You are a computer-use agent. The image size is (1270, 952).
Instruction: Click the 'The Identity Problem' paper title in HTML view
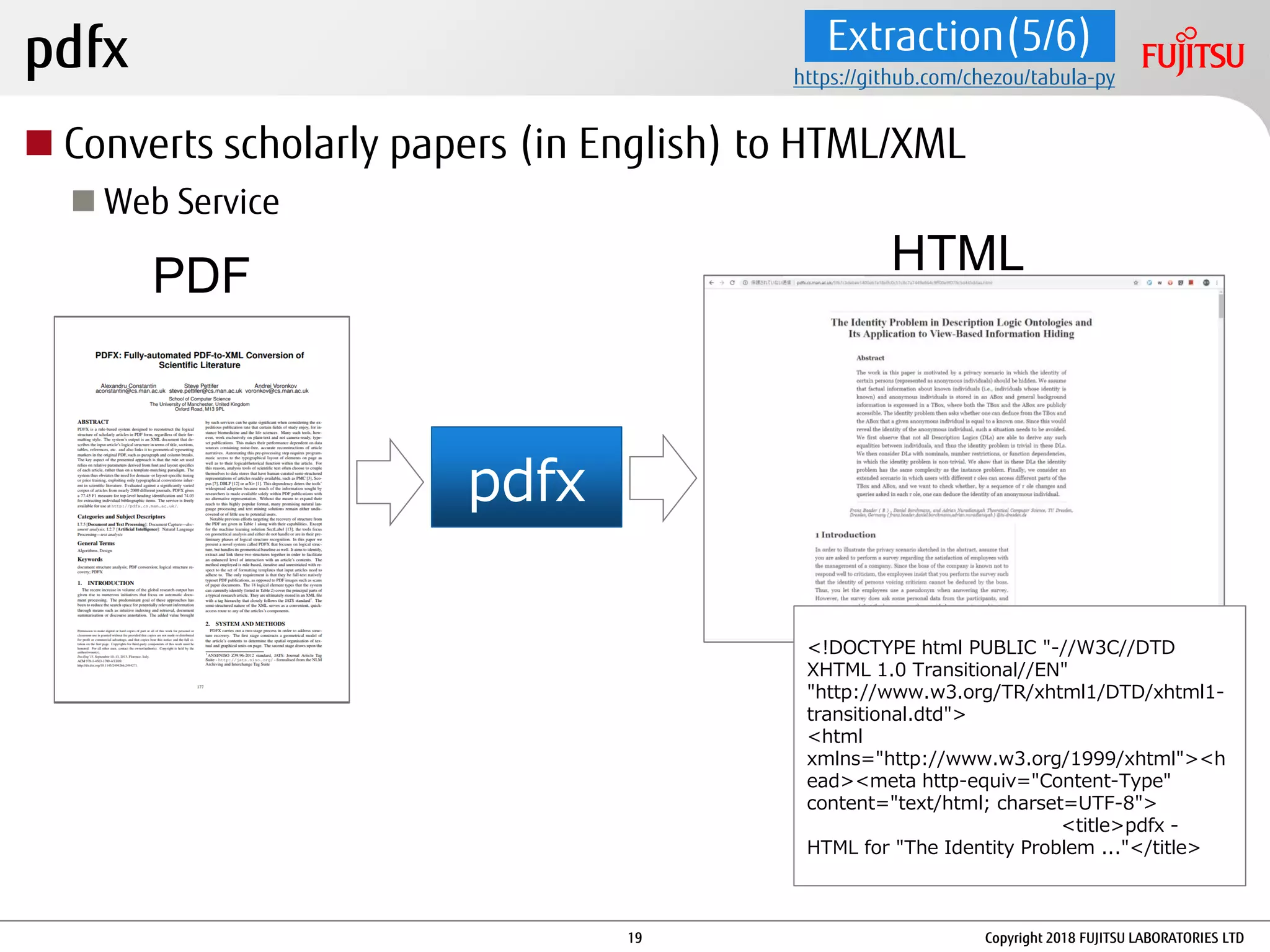tap(961, 328)
